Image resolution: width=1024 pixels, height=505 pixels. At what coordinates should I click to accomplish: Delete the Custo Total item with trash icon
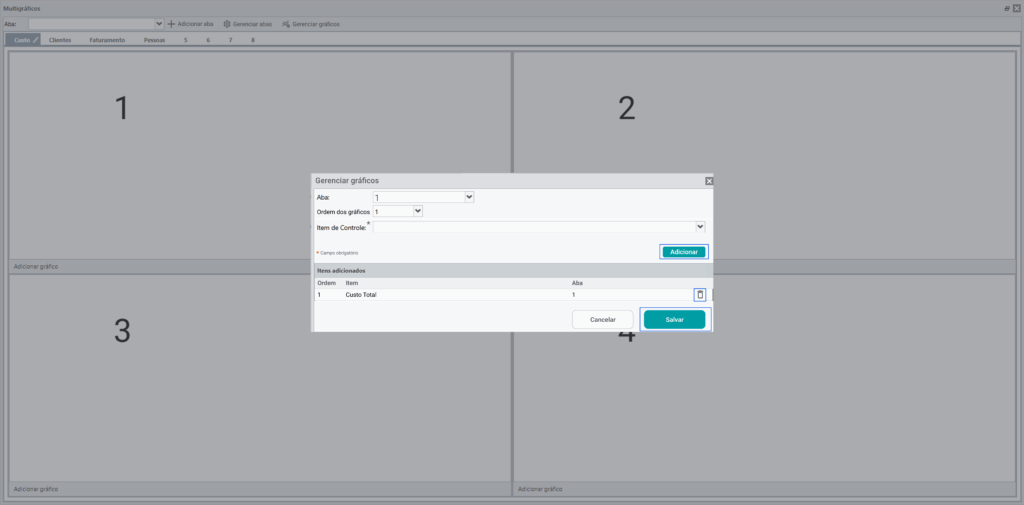(x=700, y=295)
